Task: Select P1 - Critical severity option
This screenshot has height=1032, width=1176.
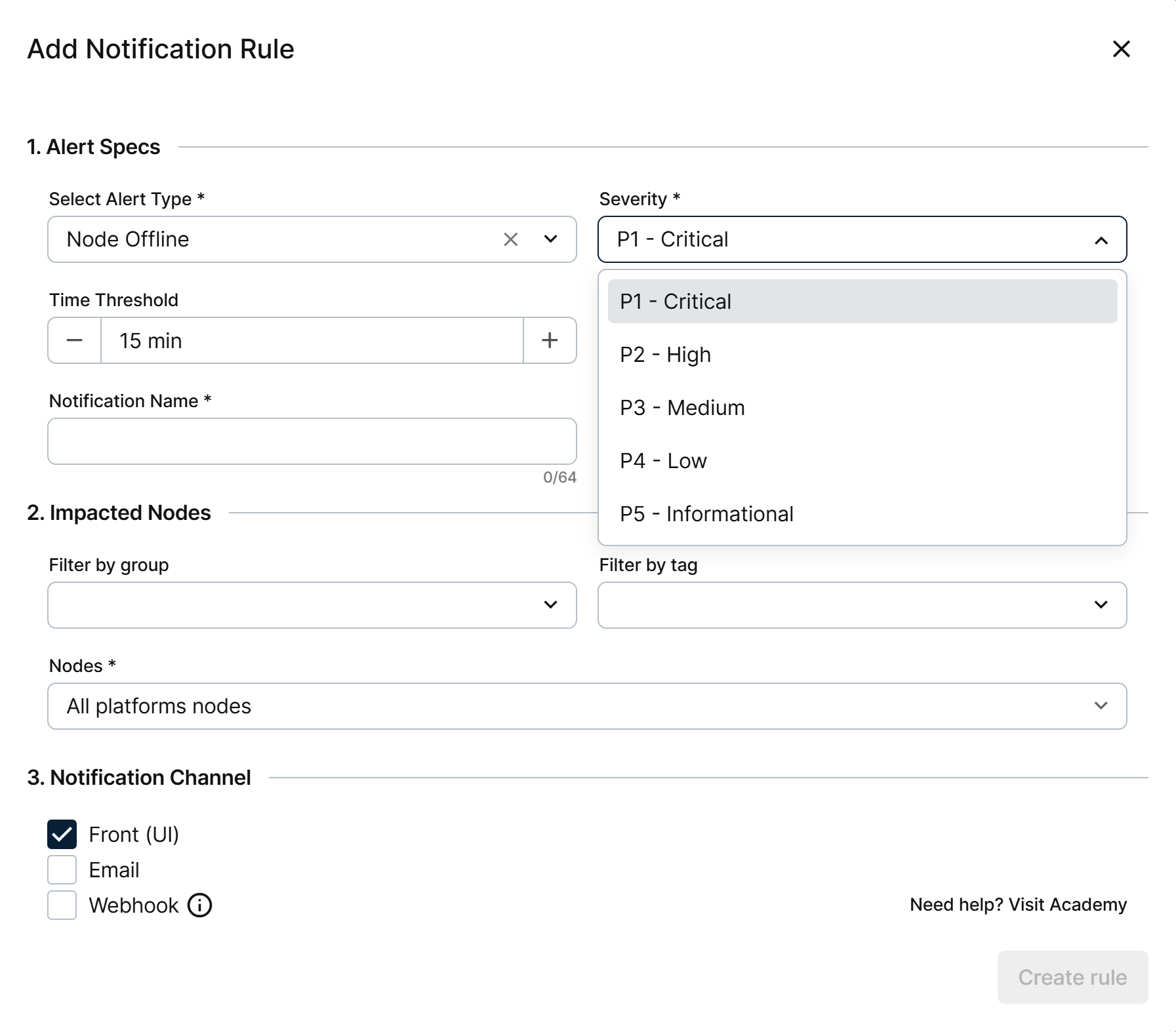Action: tap(862, 302)
